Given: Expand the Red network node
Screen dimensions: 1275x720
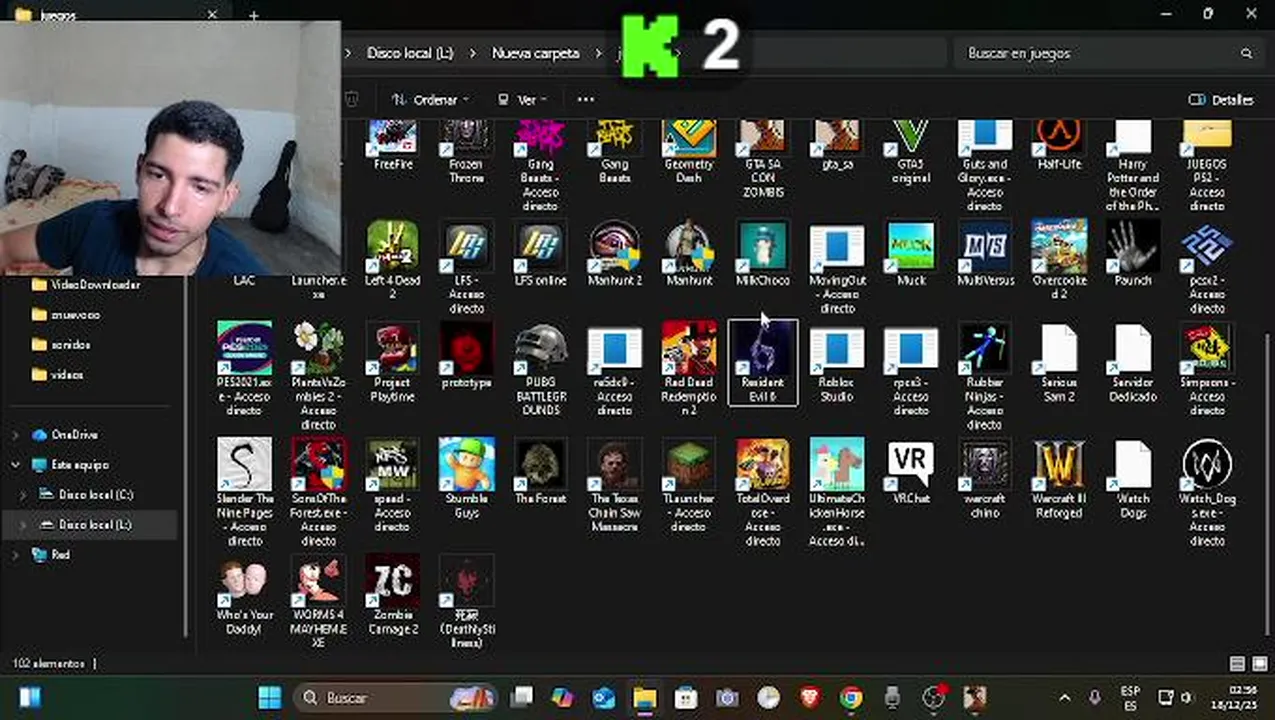Looking at the screenshot, I should (15, 555).
